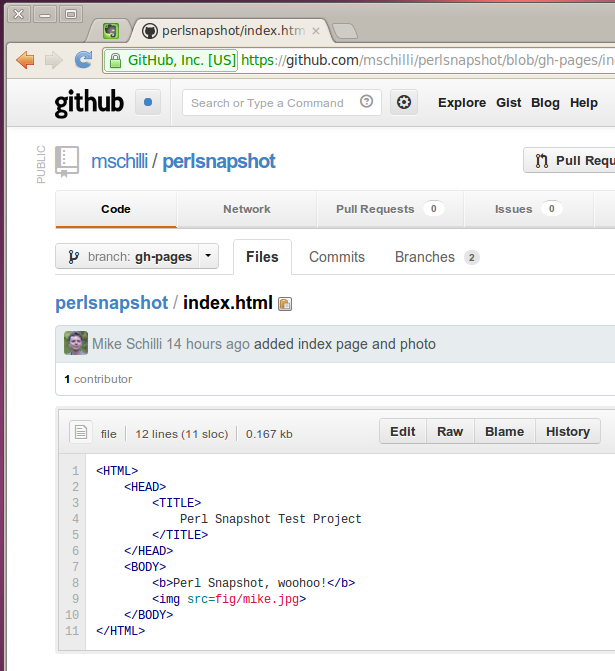Click the 'Perl Snapshot Test Project' code line
Image resolution: width=615 pixels, height=671 pixels.
tap(271, 519)
